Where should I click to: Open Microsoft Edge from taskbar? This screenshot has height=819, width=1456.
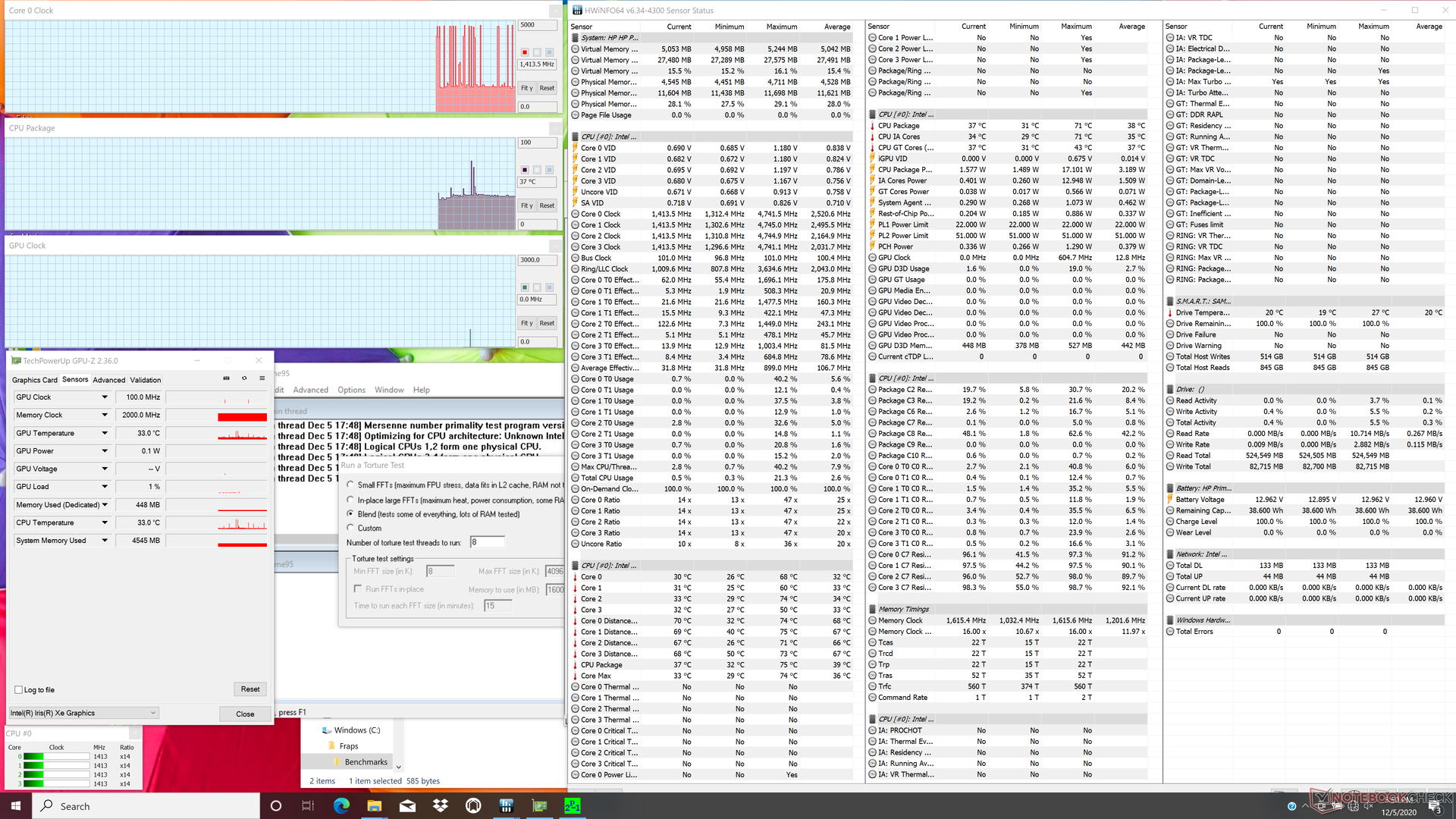[x=341, y=805]
